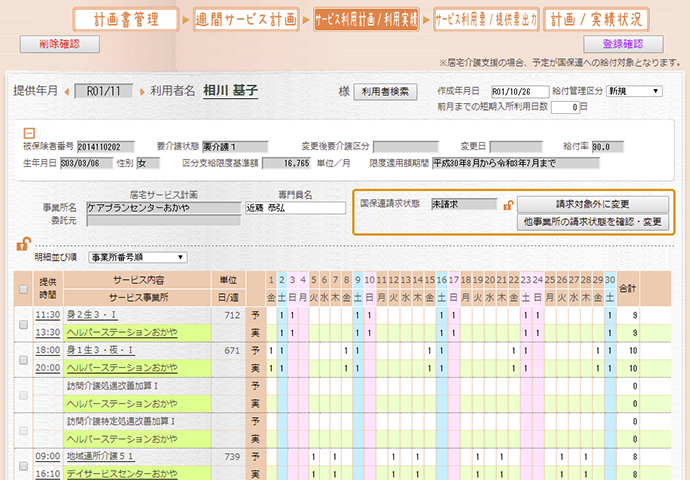Switch to 週間サービス計画 tab
This screenshot has width=690, height=480.
[243, 19]
